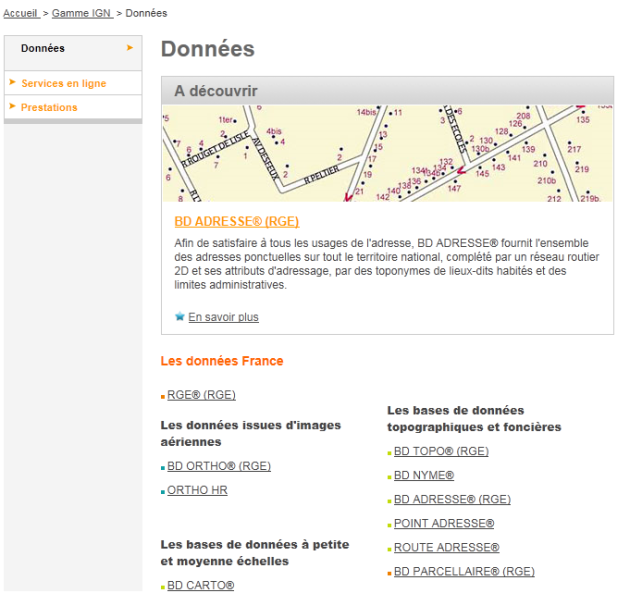630x593 pixels.
Task: Select Données in the sidebar menu
Action: [x=43, y=48]
